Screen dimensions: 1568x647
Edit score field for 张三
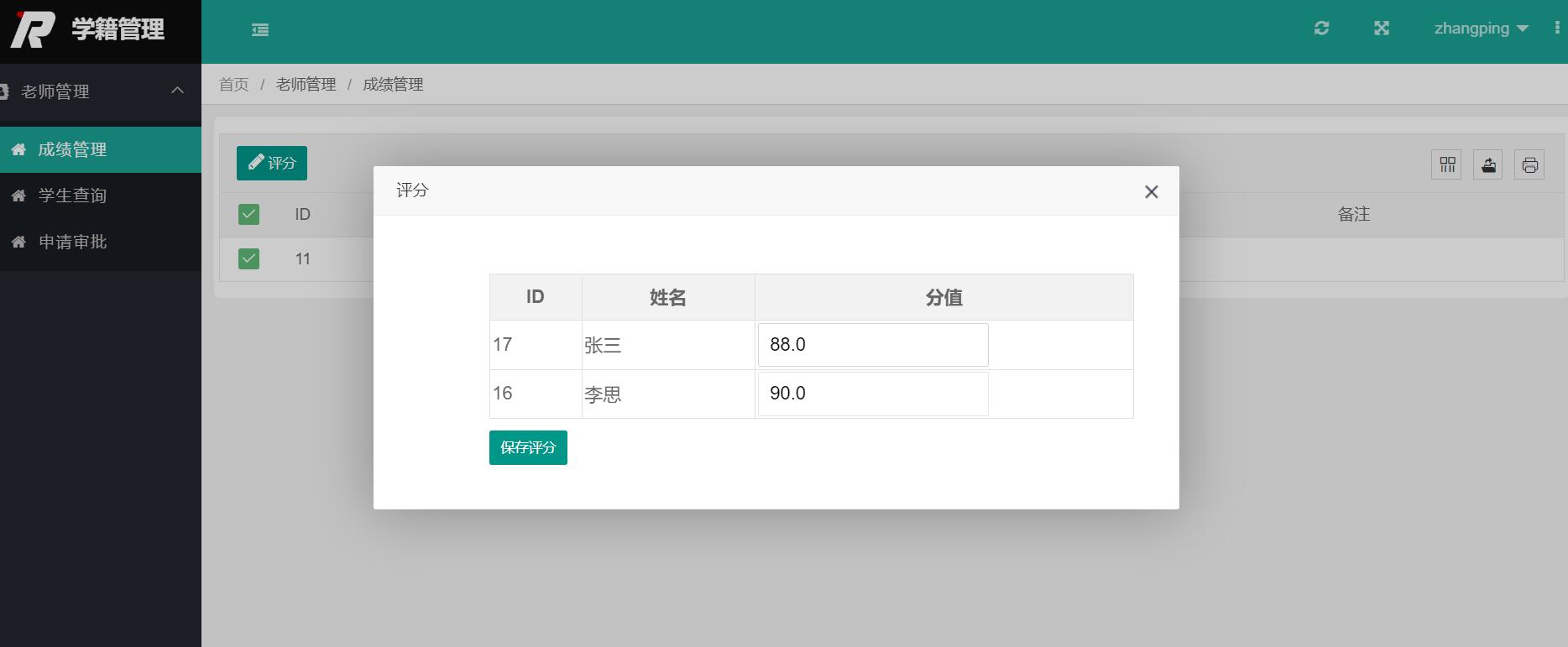873,345
